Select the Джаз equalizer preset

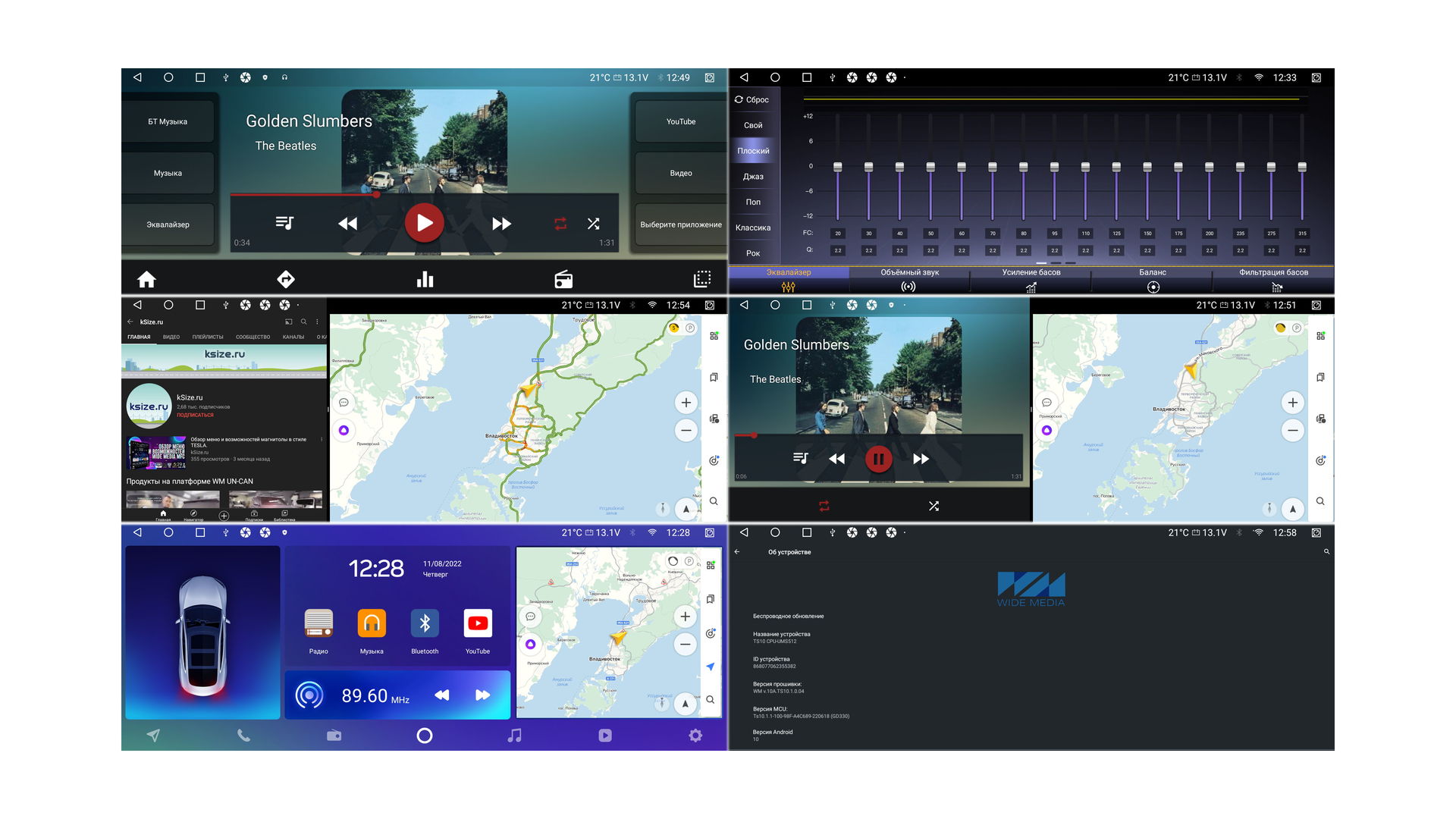click(x=753, y=177)
